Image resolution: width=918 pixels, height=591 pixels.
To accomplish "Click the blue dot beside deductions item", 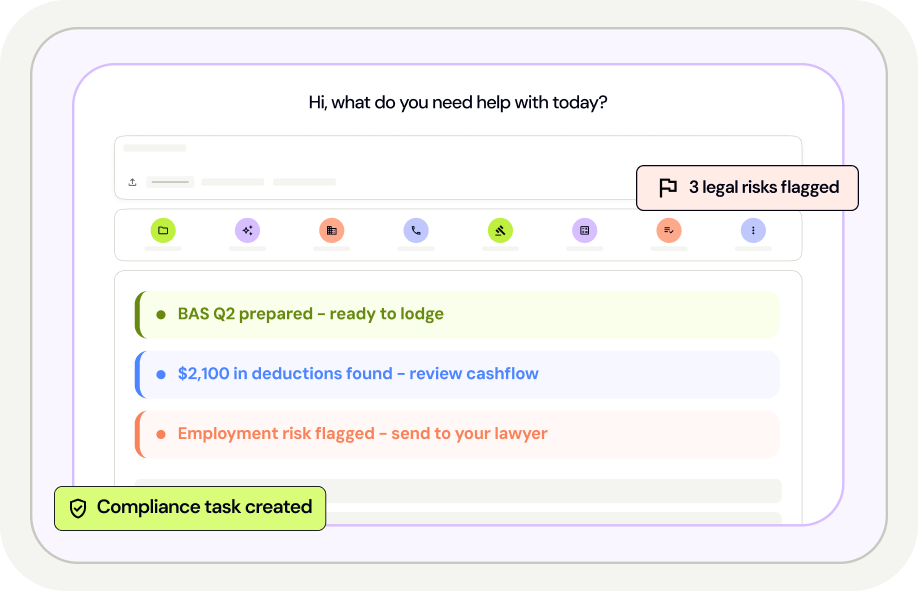I will pyautogui.click(x=160, y=374).
